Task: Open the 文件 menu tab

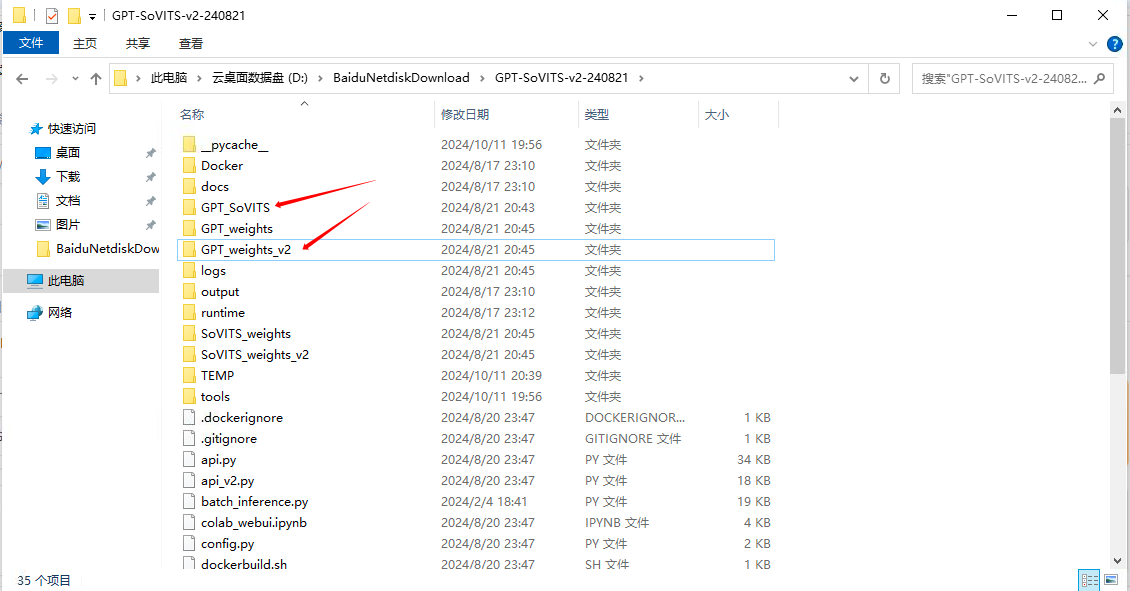Action: [31, 43]
